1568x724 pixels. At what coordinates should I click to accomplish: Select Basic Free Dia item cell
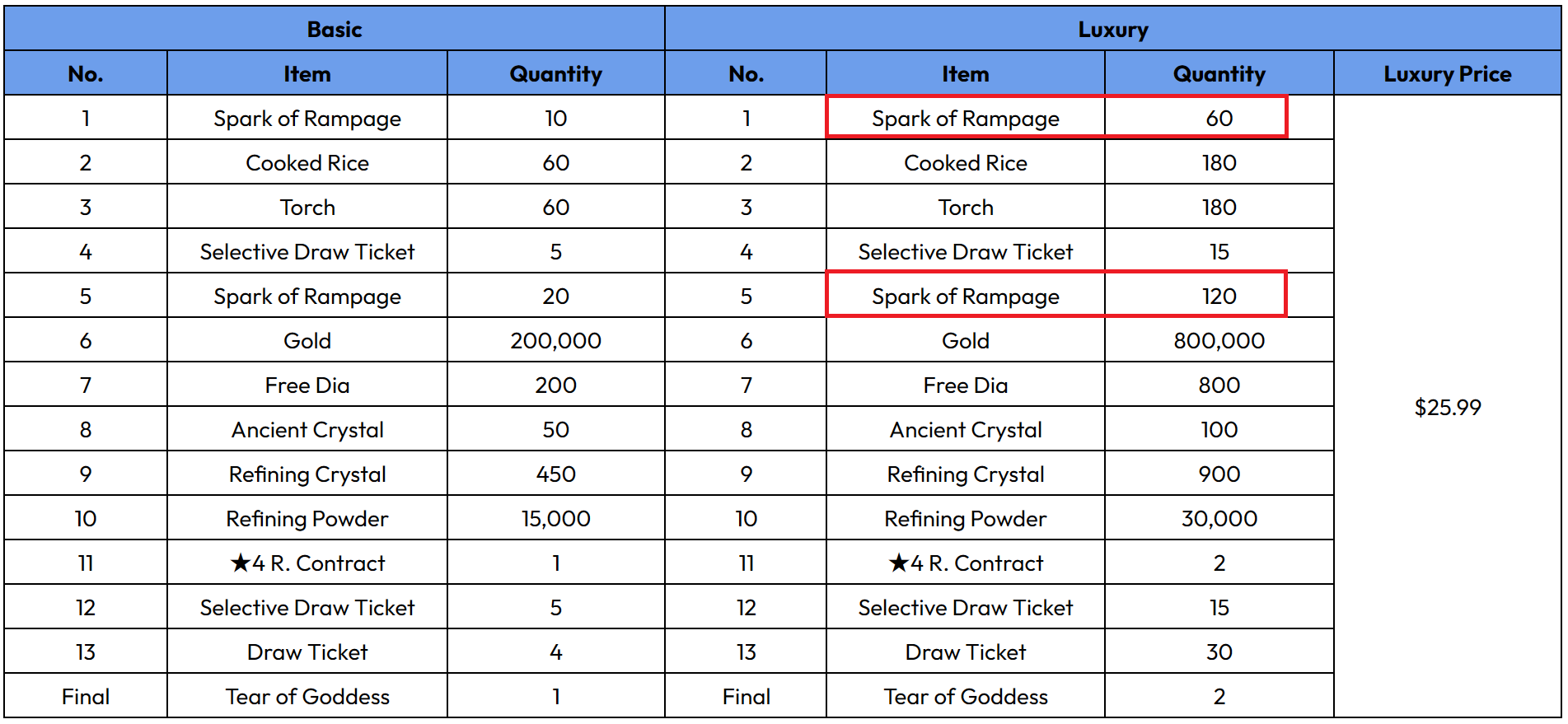click(307, 385)
